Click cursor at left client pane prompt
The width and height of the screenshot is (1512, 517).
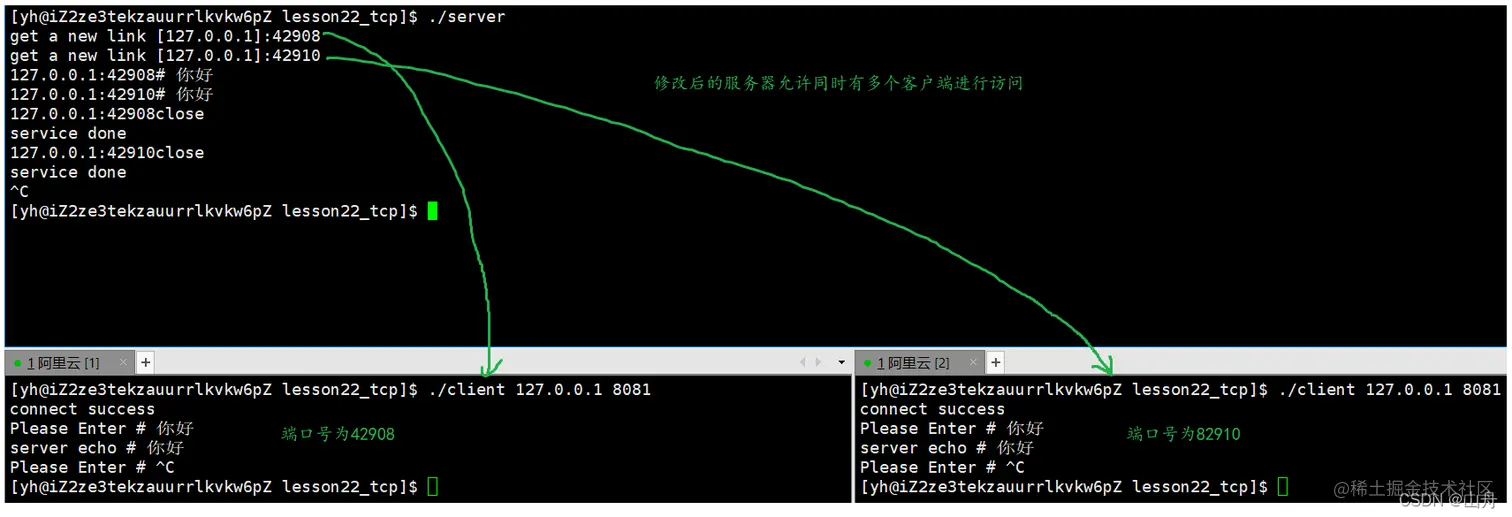pos(432,487)
